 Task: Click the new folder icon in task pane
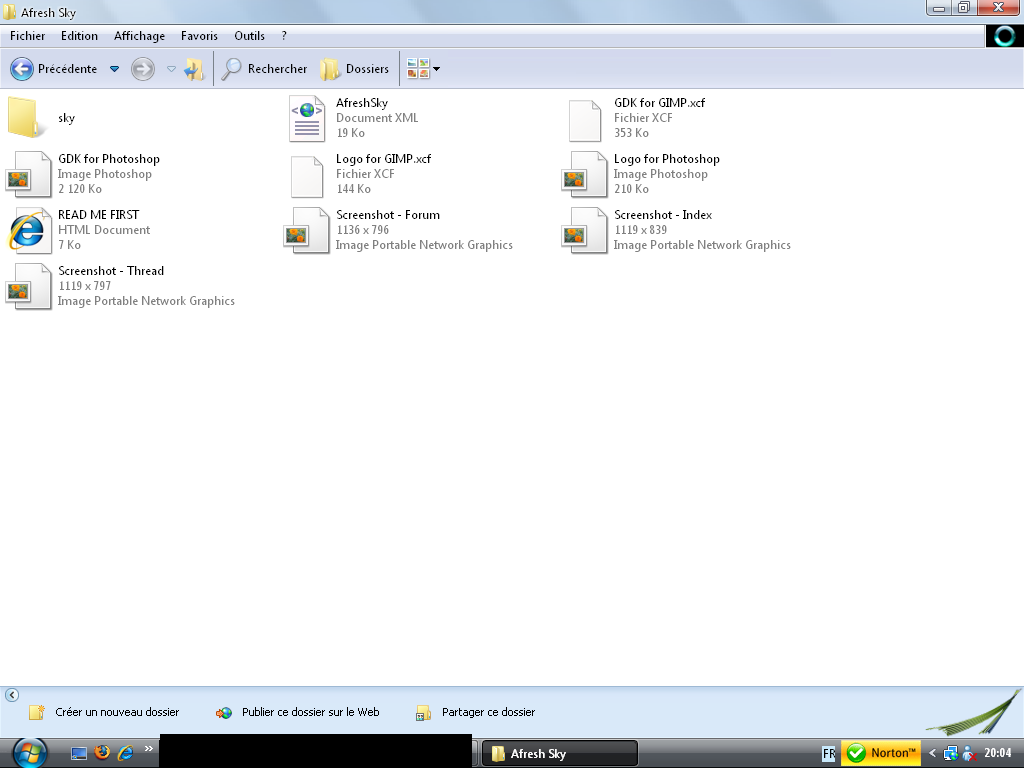[x=37, y=712]
